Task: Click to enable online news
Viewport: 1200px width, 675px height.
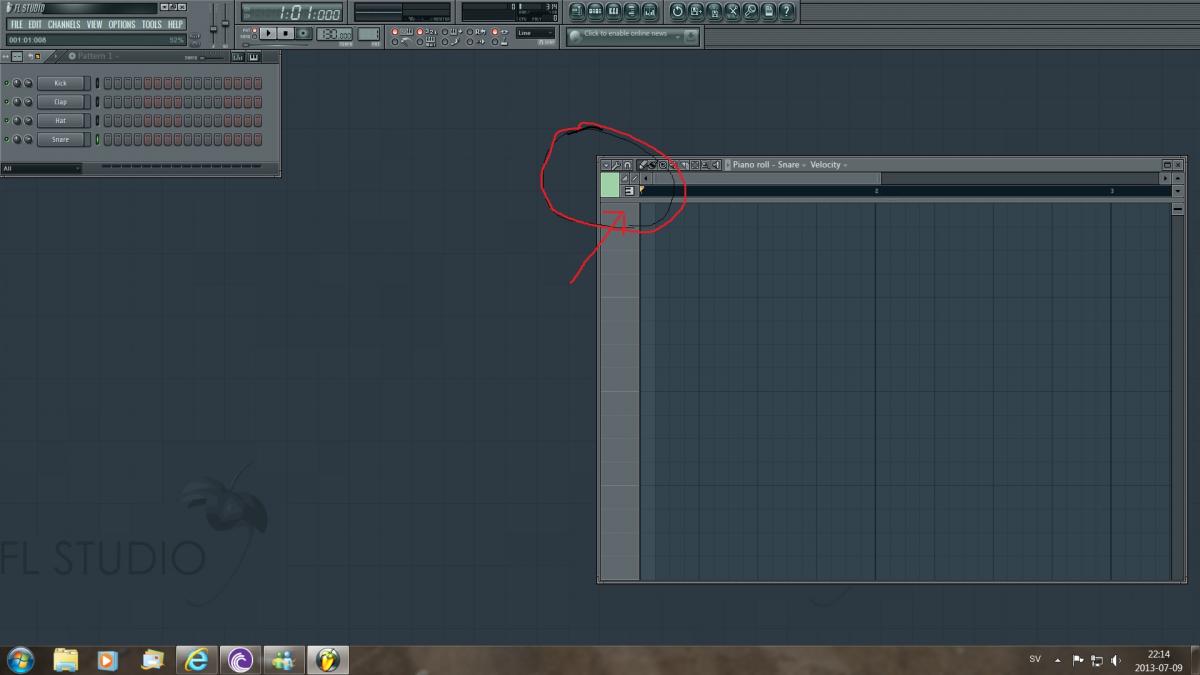Action: [x=625, y=34]
